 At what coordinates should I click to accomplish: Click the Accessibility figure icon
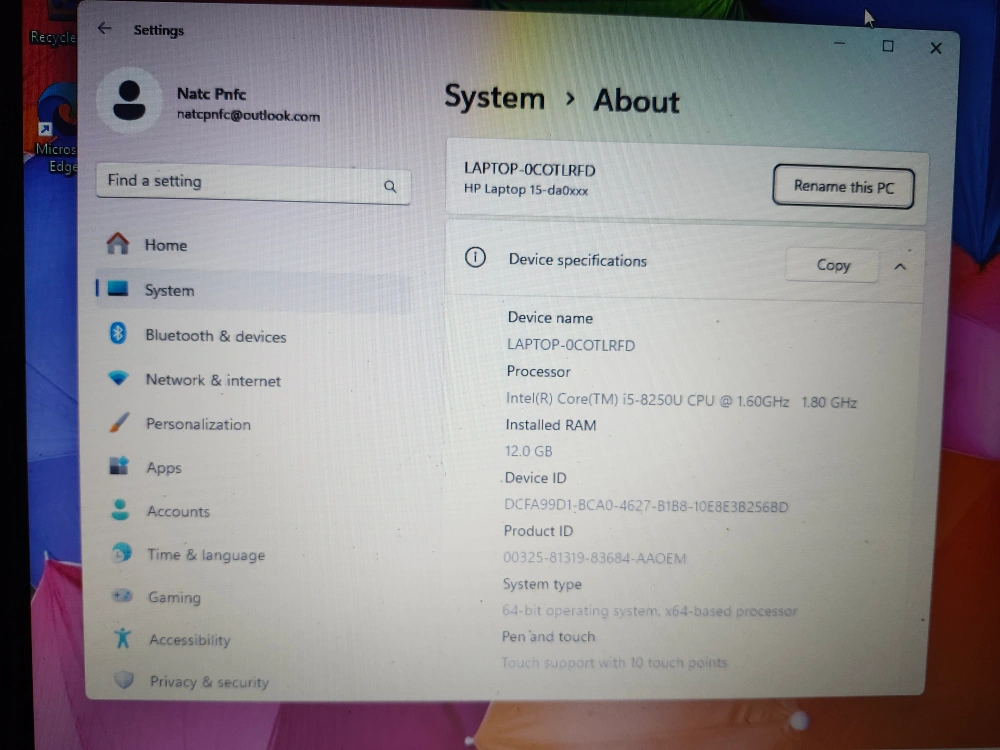coord(122,638)
